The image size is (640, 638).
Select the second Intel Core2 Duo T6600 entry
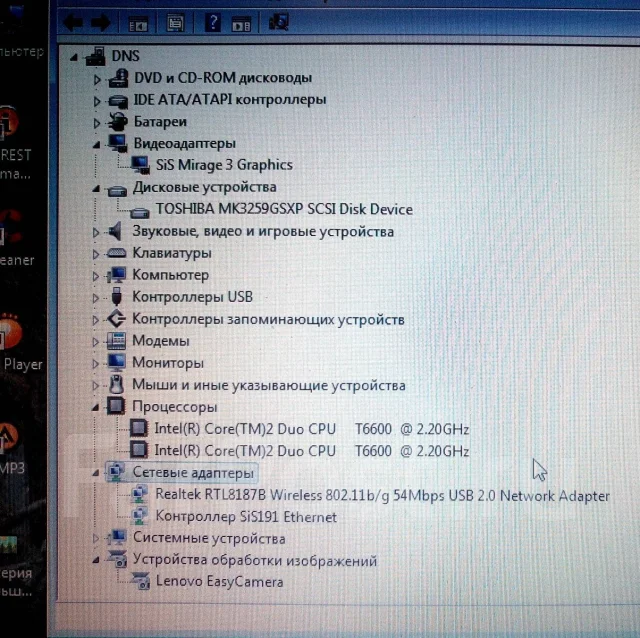[x=312, y=451]
